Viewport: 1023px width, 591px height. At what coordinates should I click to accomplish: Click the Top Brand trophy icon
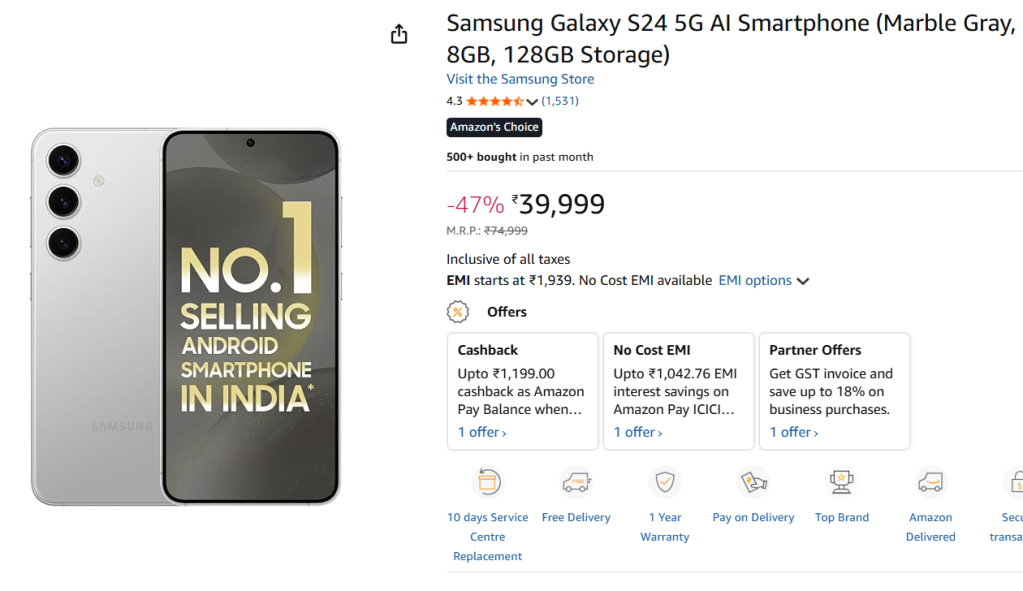842,482
